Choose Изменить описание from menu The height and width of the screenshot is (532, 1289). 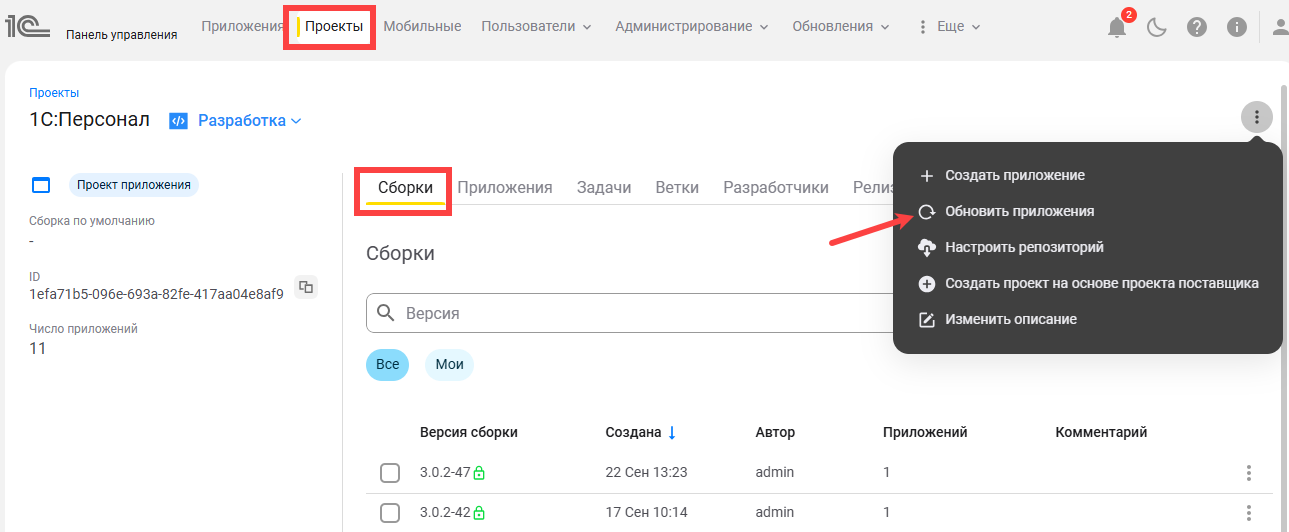coord(1087,320)
